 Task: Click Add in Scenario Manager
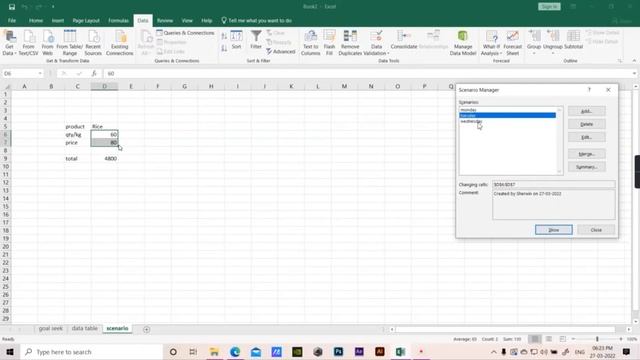click(x=587, y=111)
